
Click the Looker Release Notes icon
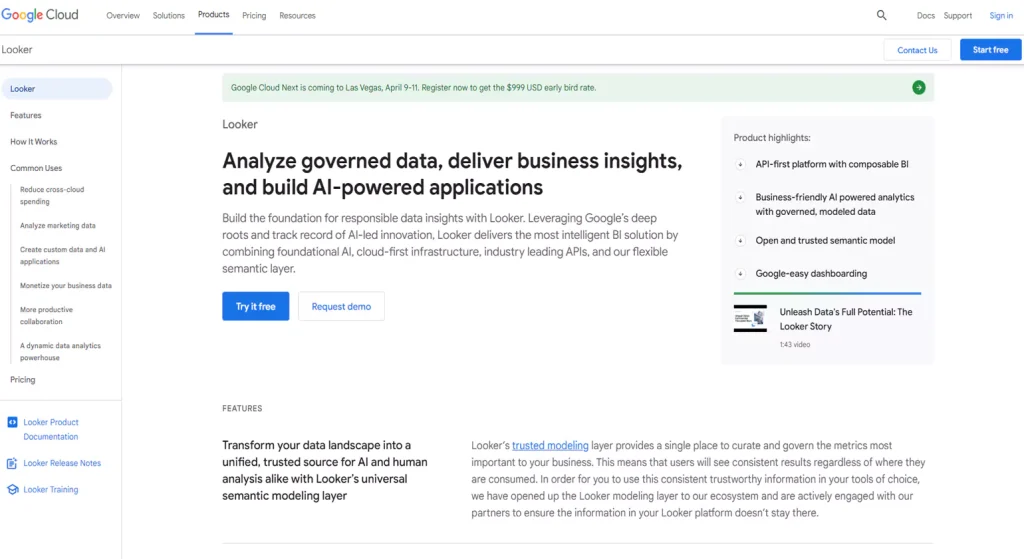coord(12,463)
